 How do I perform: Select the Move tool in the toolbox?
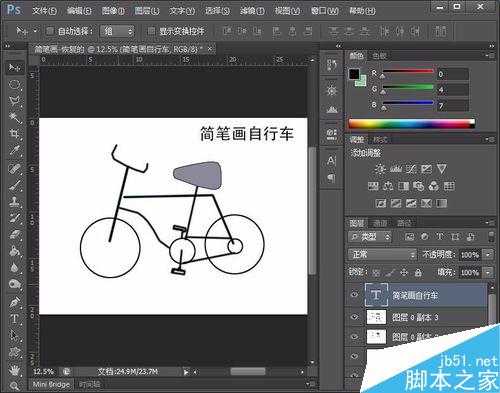(14, 68)
